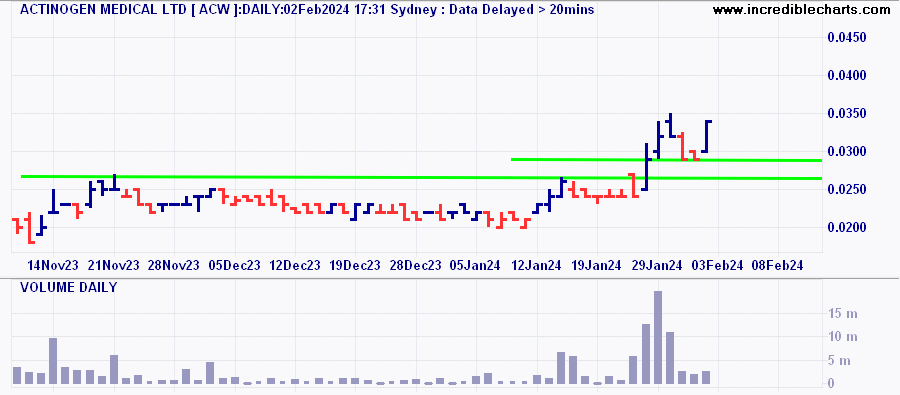Click the 28Dec23 date label

coord(416,266)
